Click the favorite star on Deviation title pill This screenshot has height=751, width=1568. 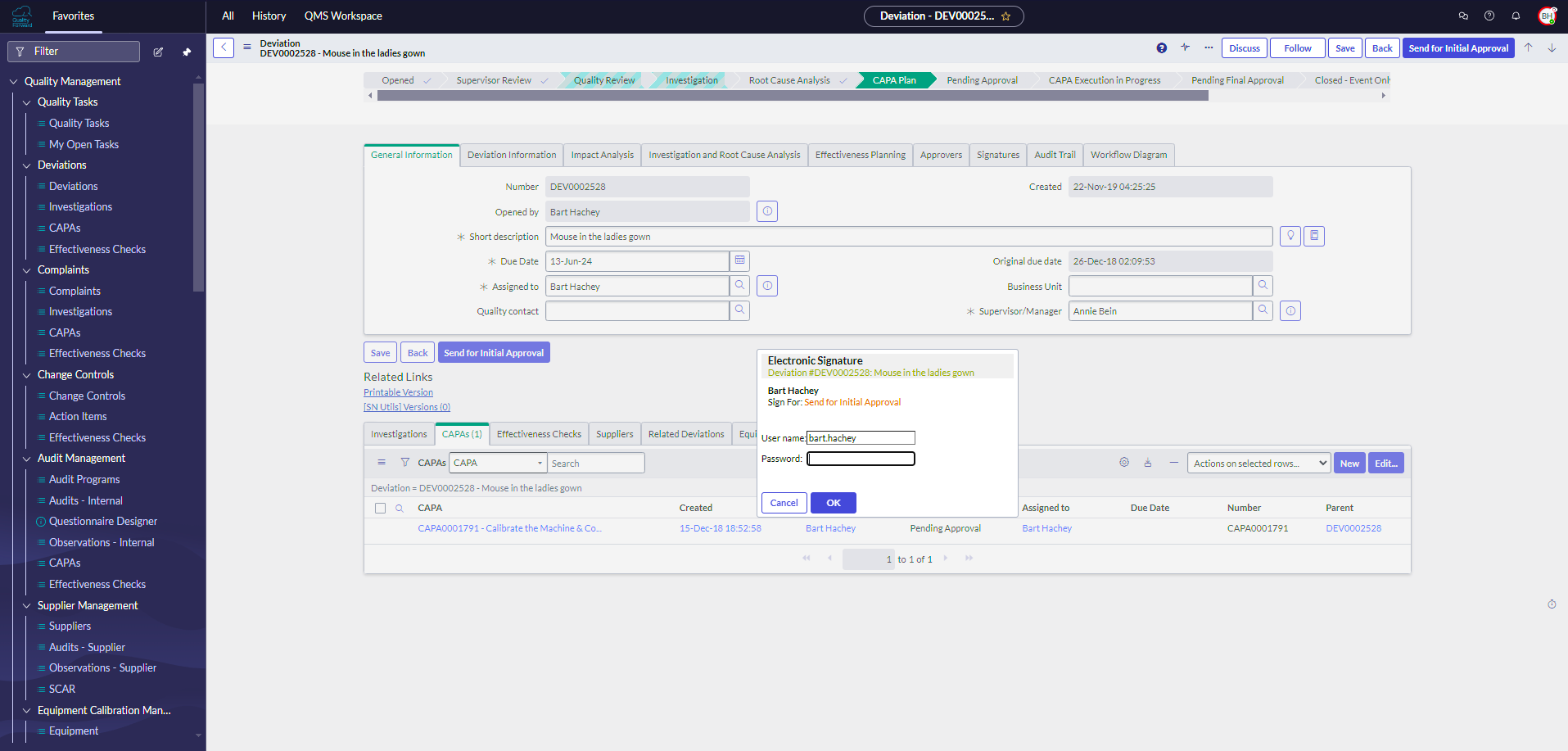[1006, 16]
